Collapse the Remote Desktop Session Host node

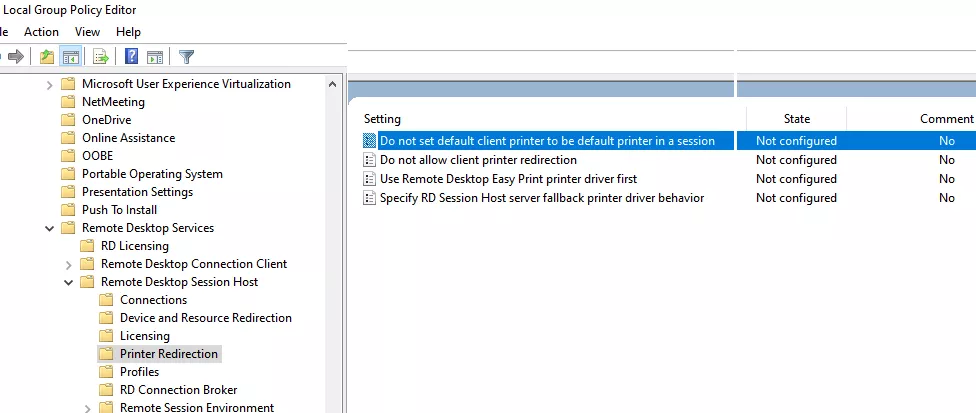point(68,282)
